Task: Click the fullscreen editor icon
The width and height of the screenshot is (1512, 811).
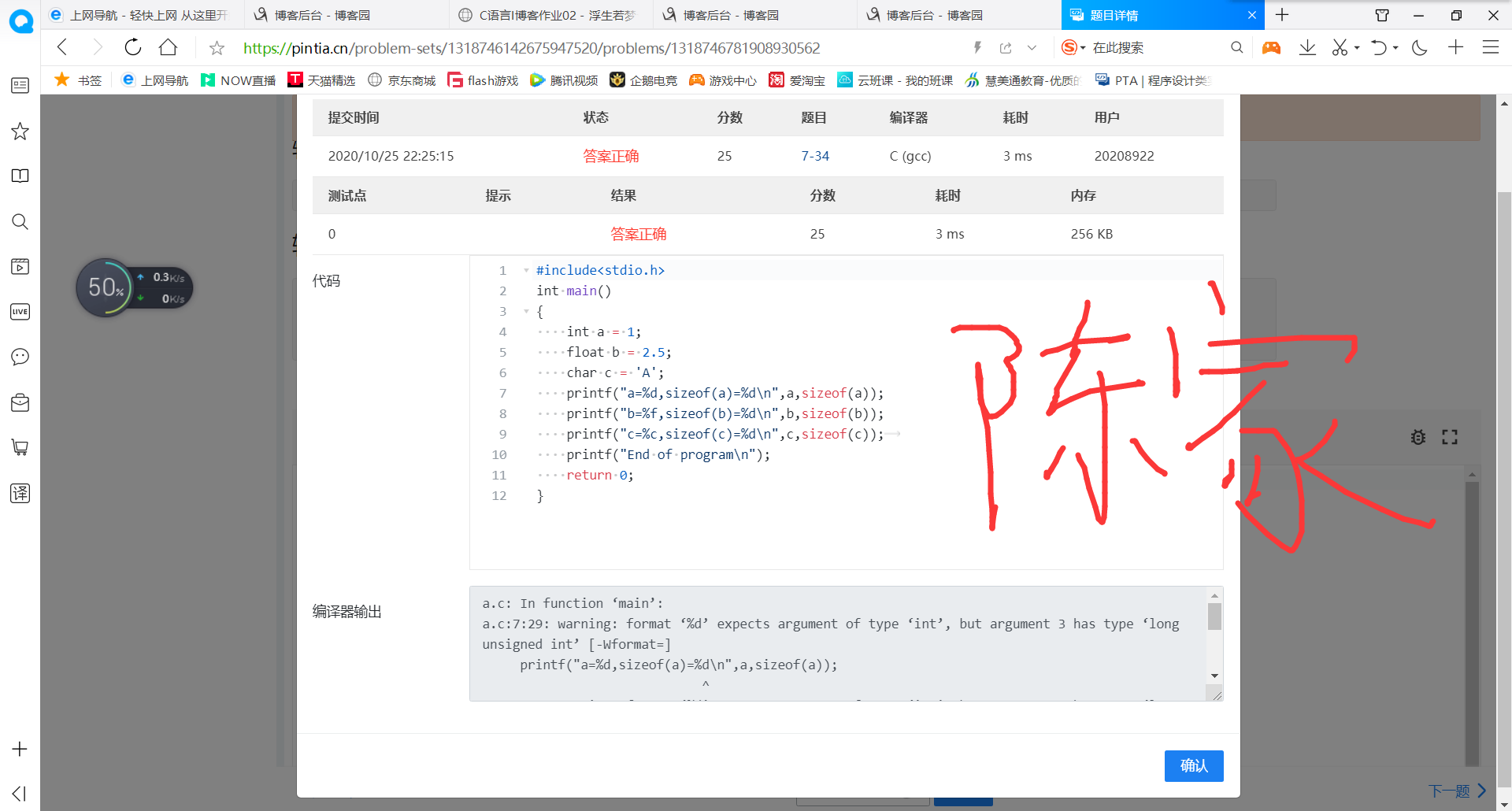Action: (x=1450, y=437)
